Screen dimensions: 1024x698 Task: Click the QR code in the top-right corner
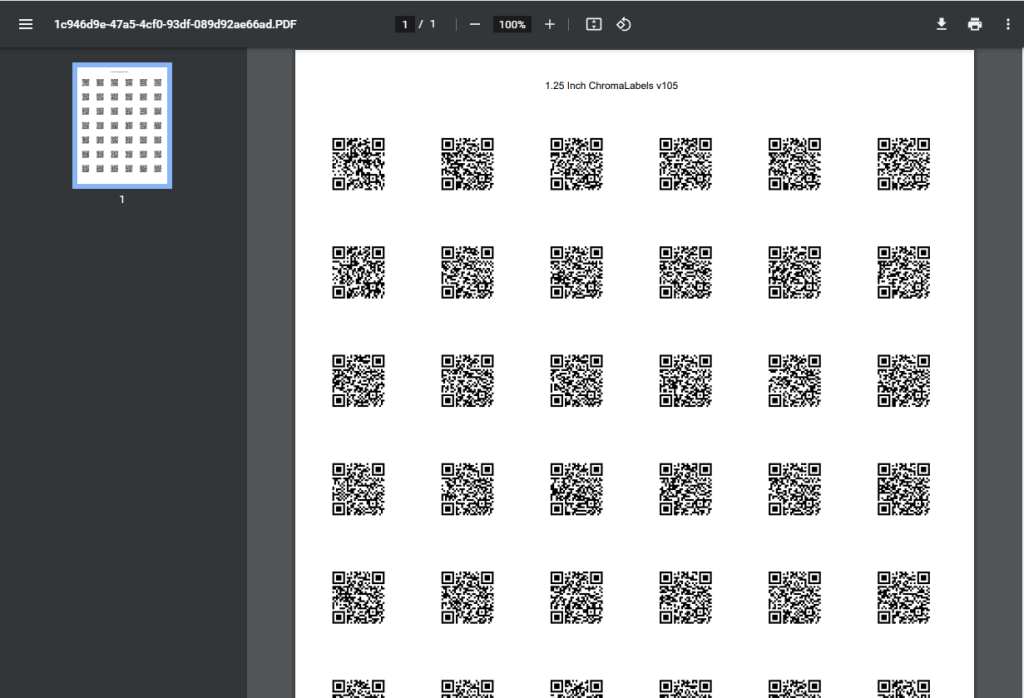click(903, 163)
